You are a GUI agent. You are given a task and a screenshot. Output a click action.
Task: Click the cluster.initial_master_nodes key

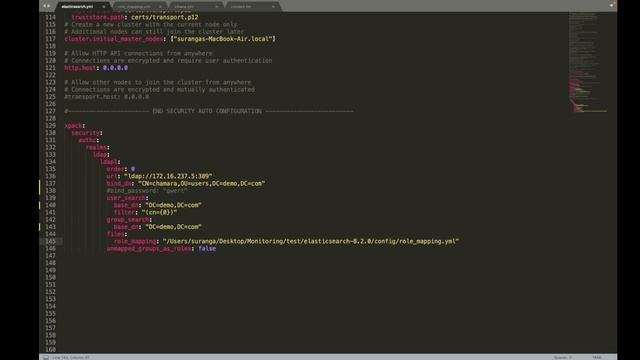point(113,39)
